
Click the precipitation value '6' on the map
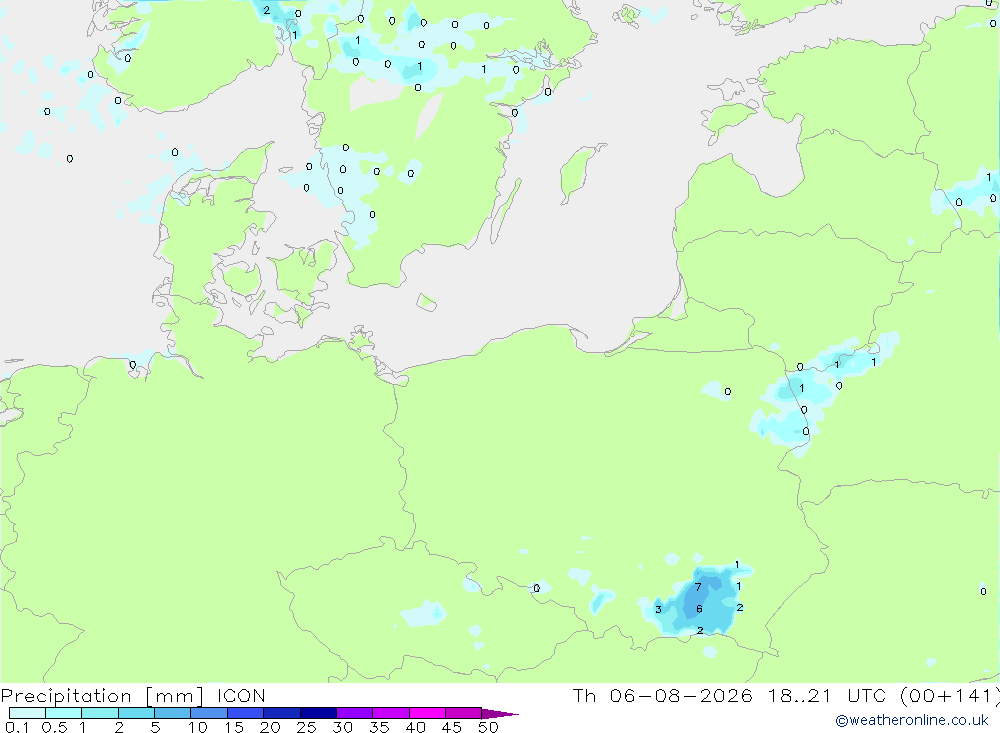pos(699,609)
